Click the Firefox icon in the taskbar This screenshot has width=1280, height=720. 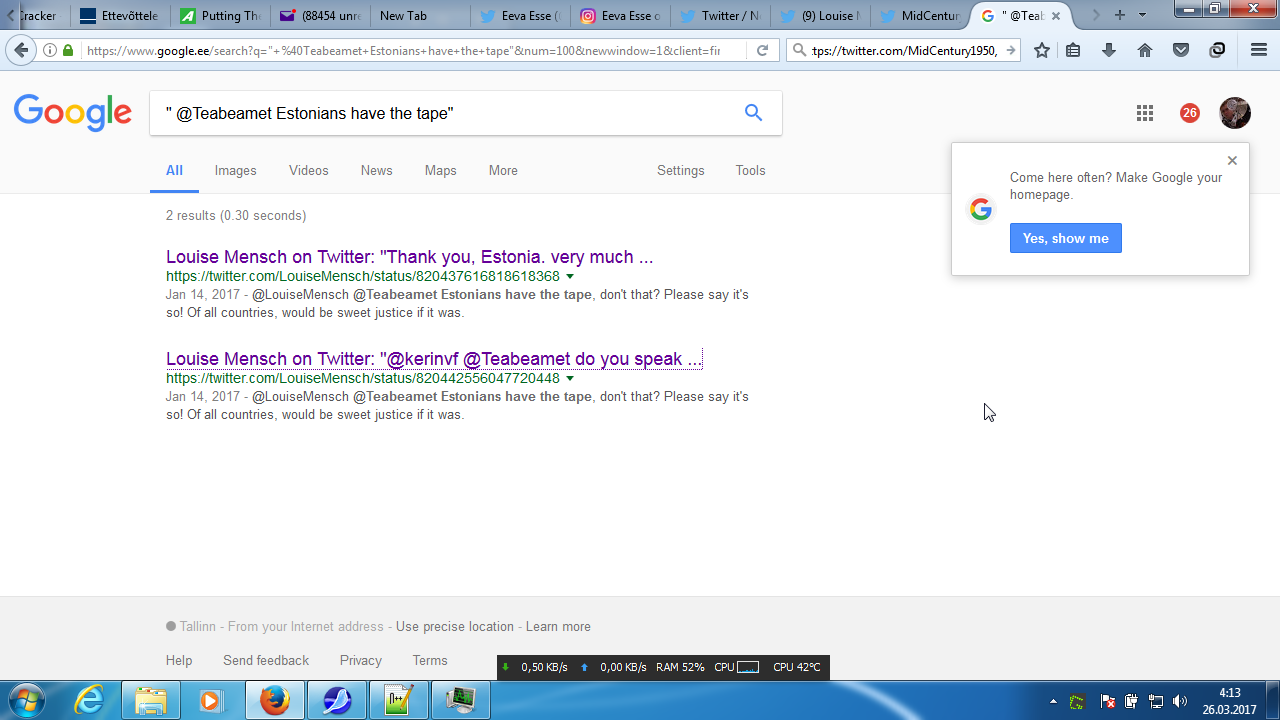coord(274,700)
